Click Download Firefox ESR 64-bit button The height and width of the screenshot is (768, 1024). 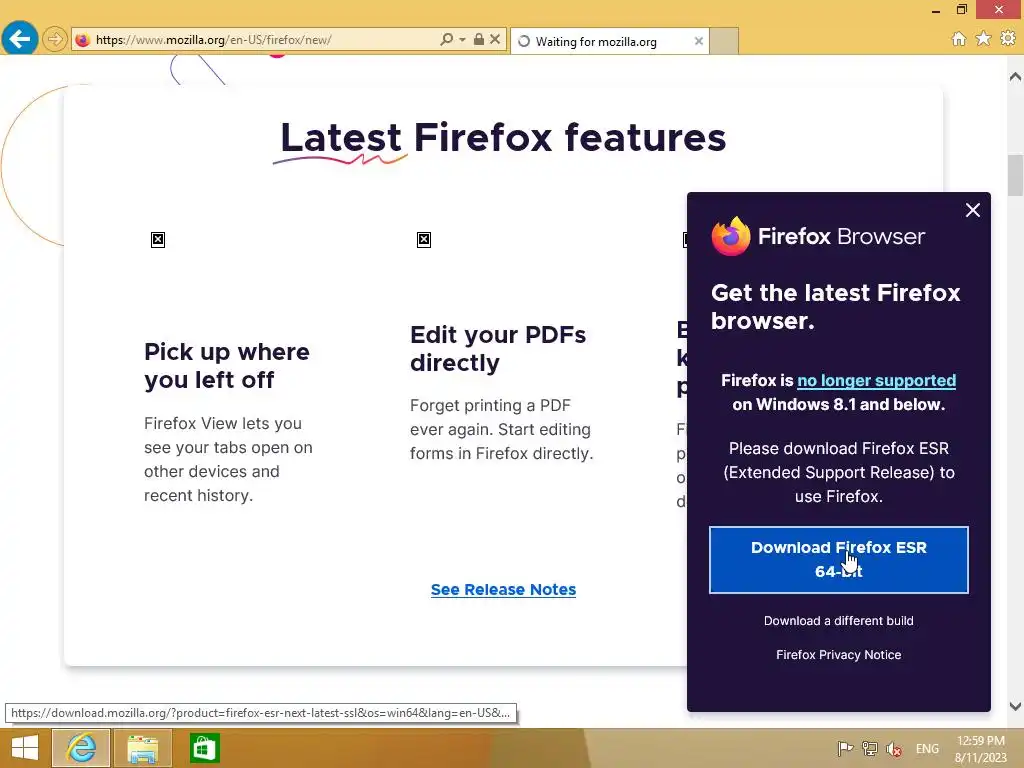(839, 560)
